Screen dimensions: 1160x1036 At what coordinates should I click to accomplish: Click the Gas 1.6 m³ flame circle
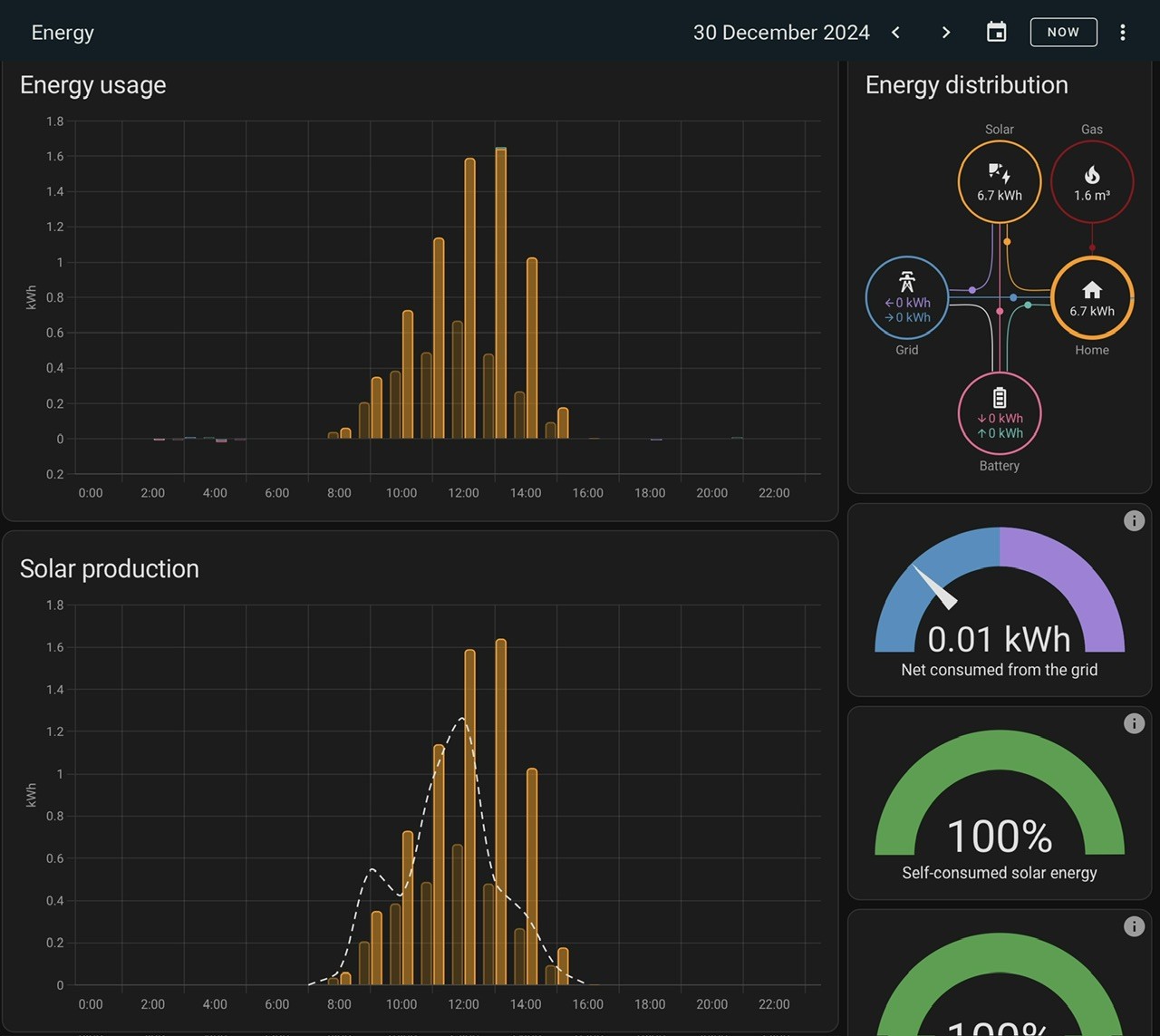tap(1092, 181)
